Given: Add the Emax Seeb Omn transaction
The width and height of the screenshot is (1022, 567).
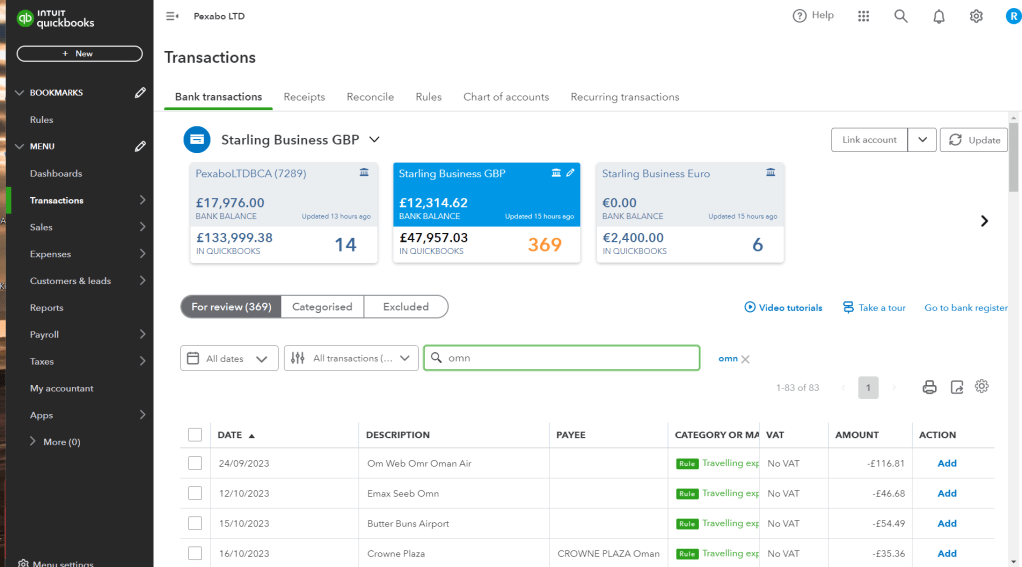Looking at the screenshot, I should [x=947, y=493].
